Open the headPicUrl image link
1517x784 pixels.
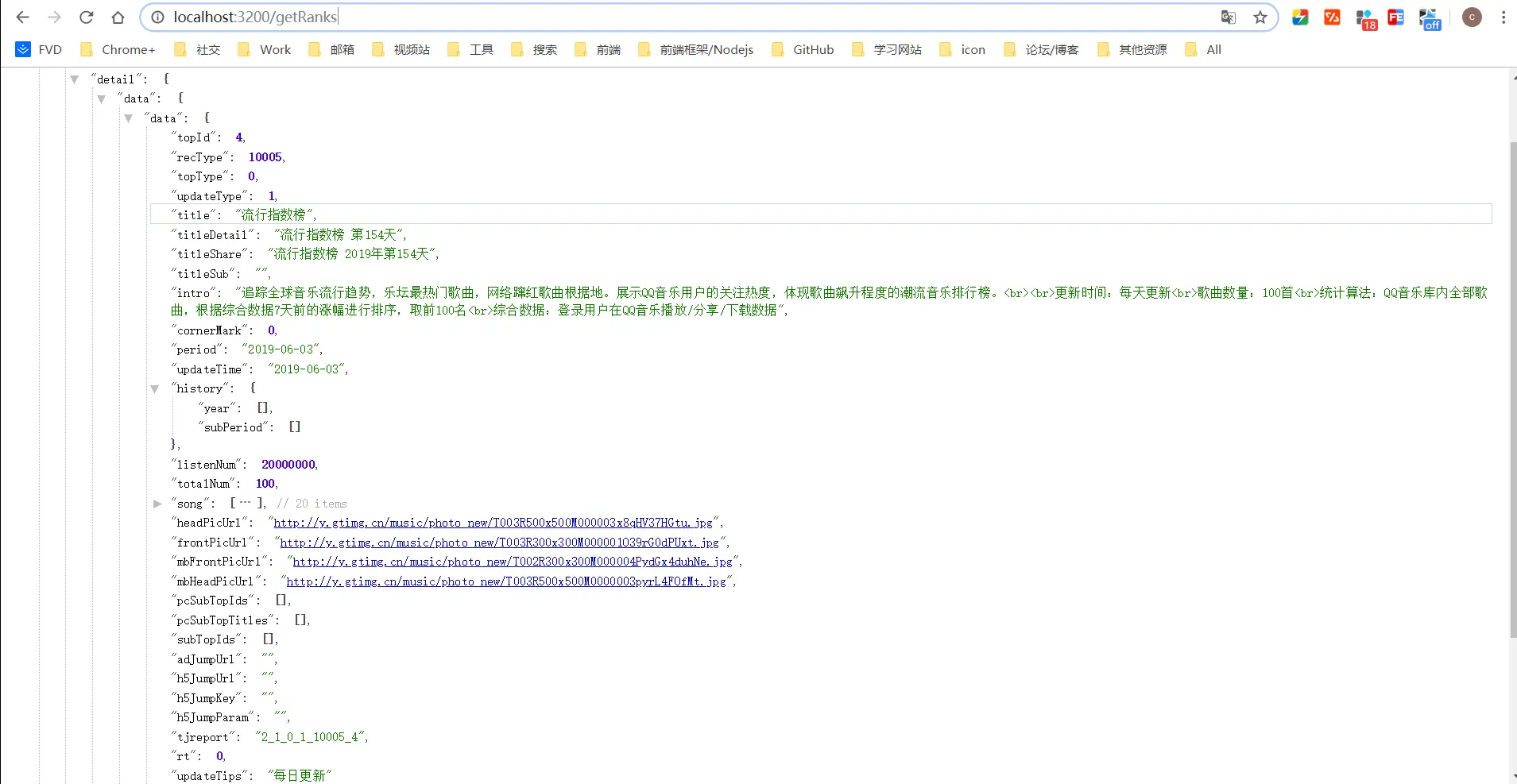point(493,523)
